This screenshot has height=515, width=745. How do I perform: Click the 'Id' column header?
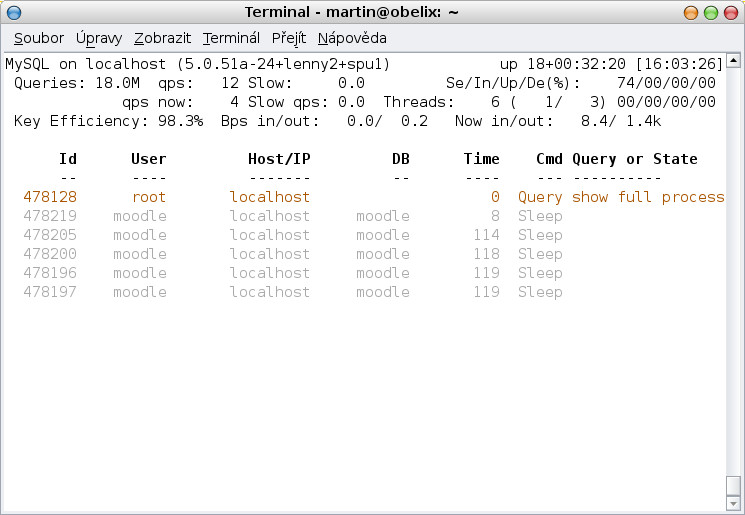[68, 159]
